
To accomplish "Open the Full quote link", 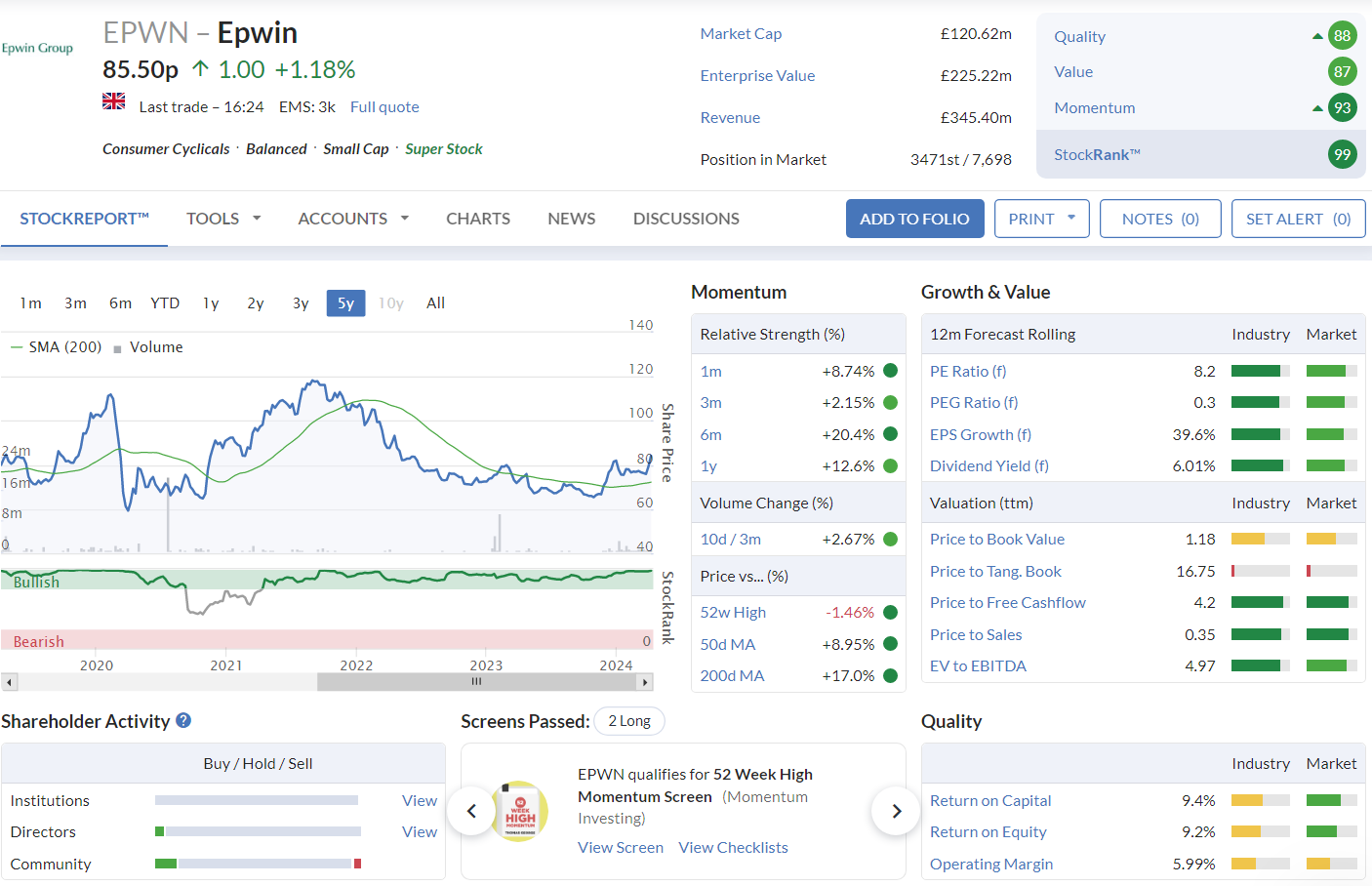I will [x=384, y=107].
